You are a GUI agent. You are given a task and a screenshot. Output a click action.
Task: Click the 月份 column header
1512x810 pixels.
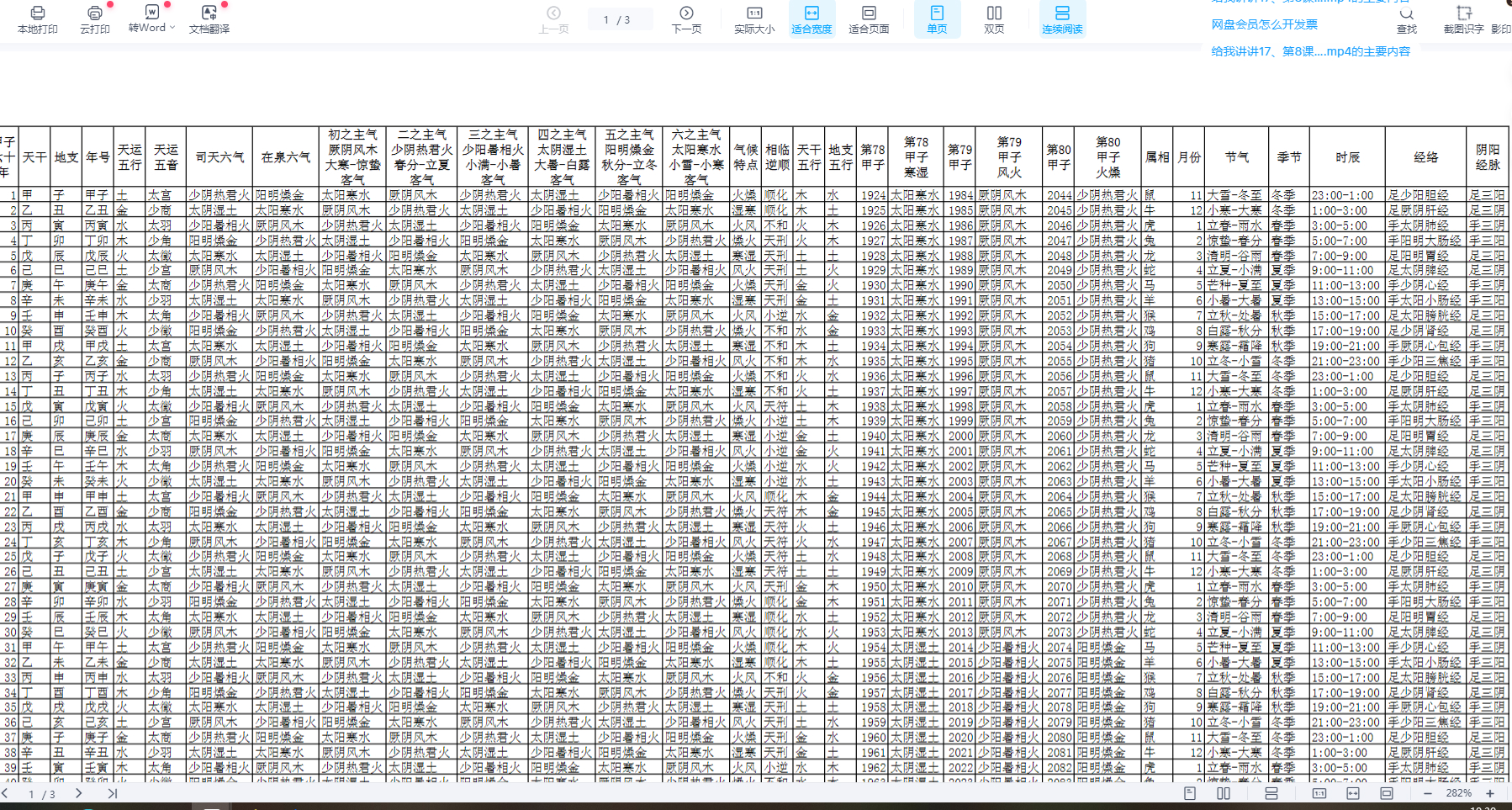click(1189, 157)
